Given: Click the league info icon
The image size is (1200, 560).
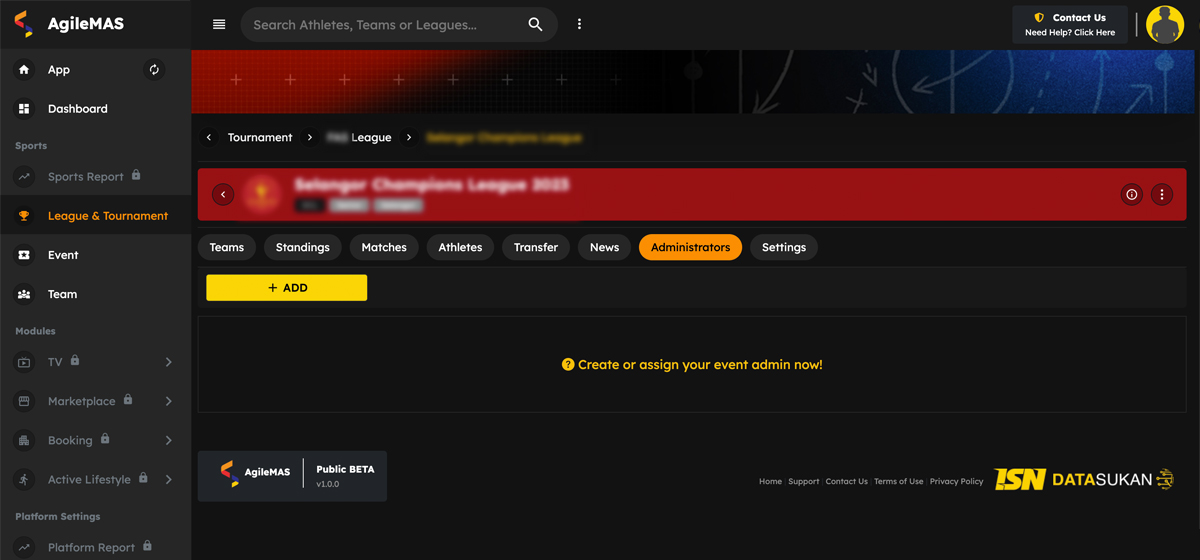Looking at the screenshot, I should (x=1131, y=195).
